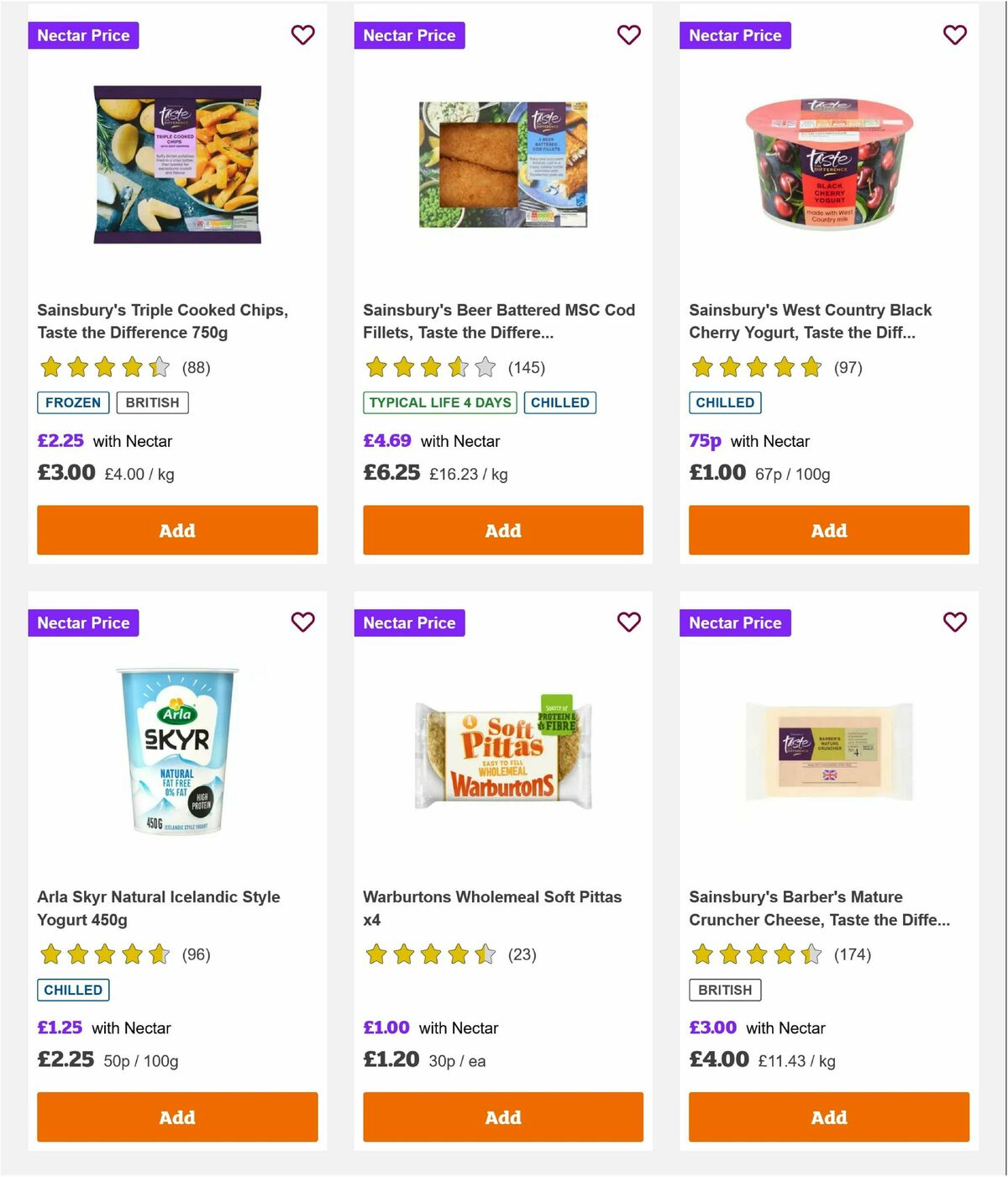
Task: Click the FROZEN tag on Triple Cooked Chips
Action: 72,402
